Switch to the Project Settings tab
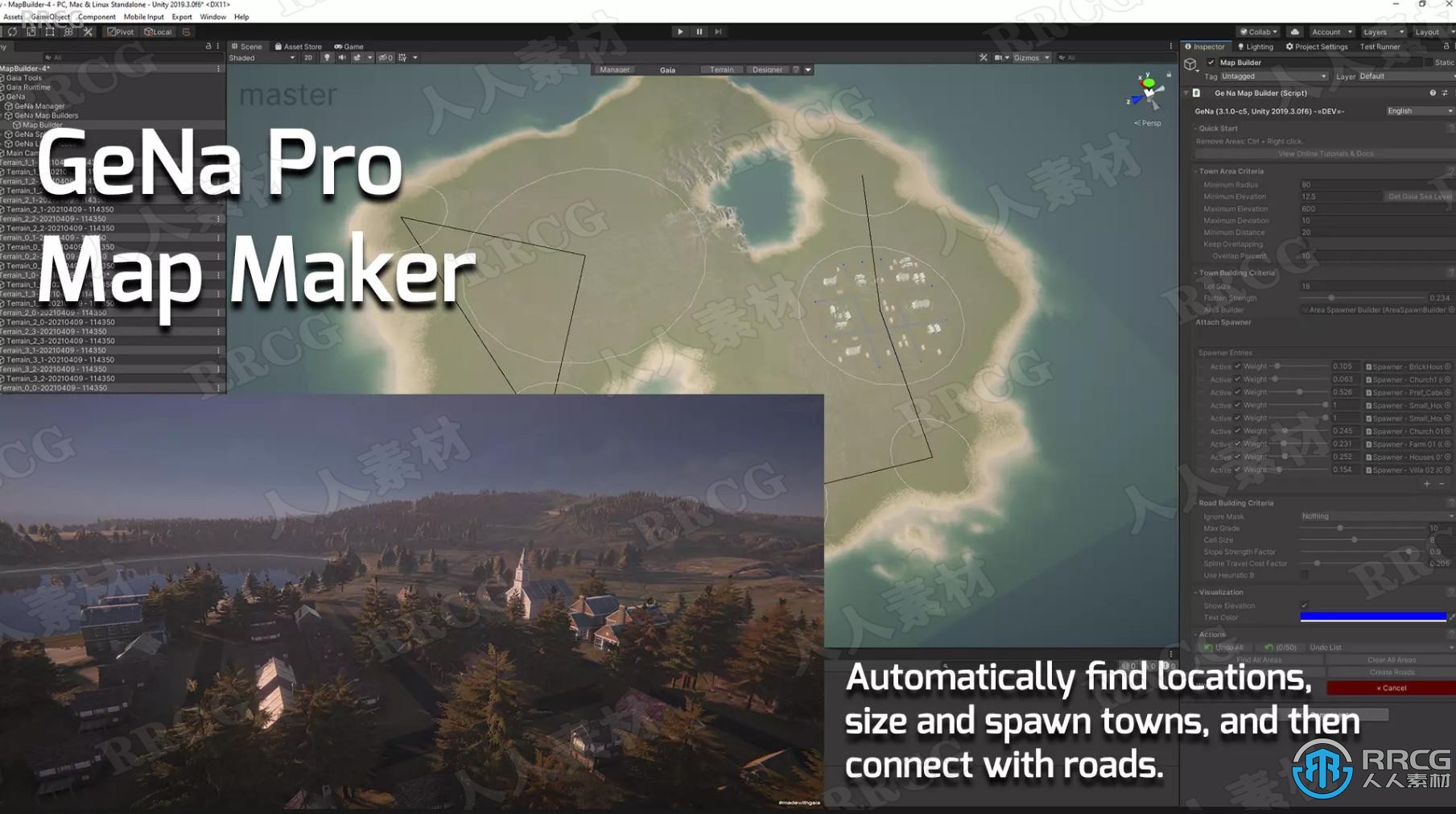The width and height of the screenshot is (1456, 814). (1317, 47)
